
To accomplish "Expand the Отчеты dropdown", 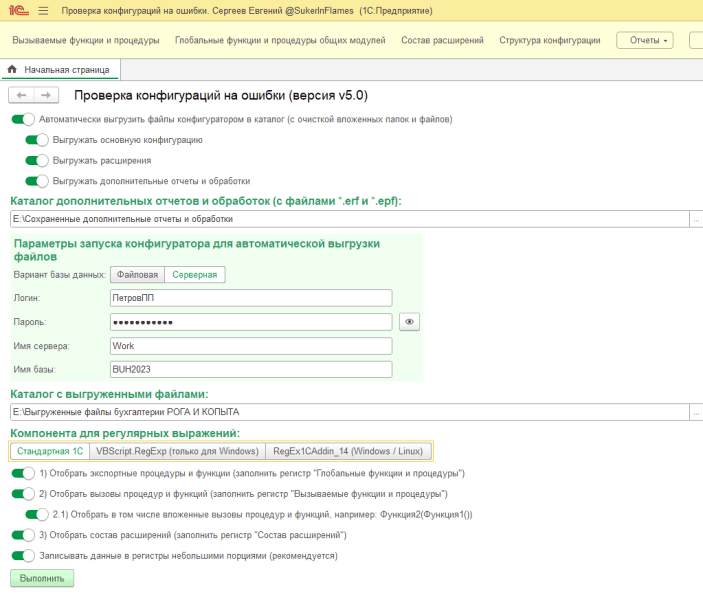I will pos(645,40).
